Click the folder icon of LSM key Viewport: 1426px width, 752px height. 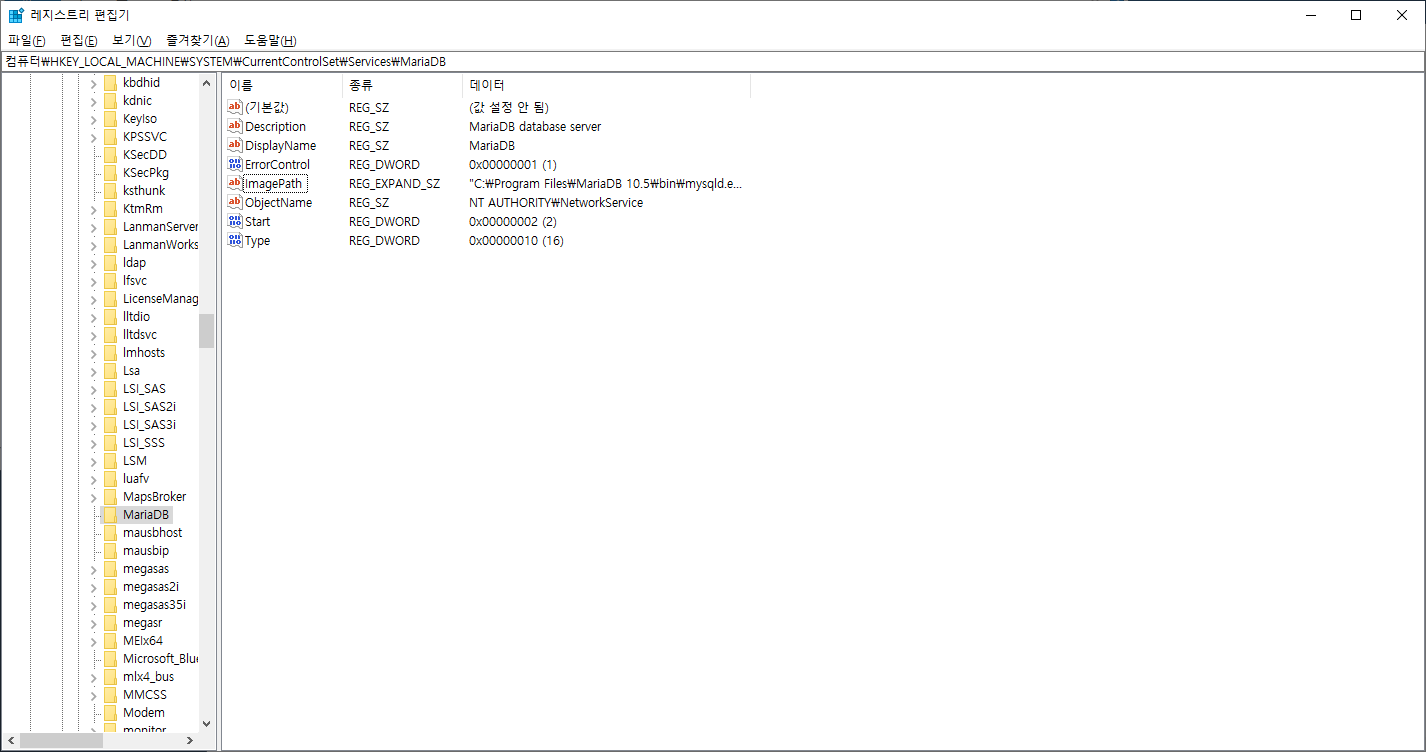tap(110, 460)
